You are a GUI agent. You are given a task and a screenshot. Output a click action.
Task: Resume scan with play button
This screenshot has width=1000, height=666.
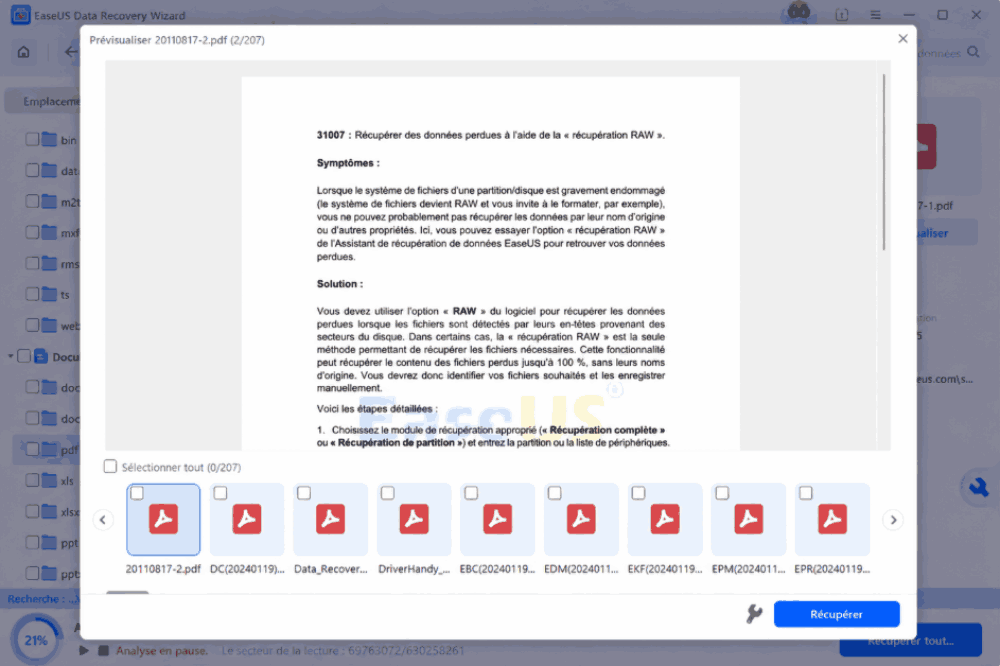click(x=84, y=651)
